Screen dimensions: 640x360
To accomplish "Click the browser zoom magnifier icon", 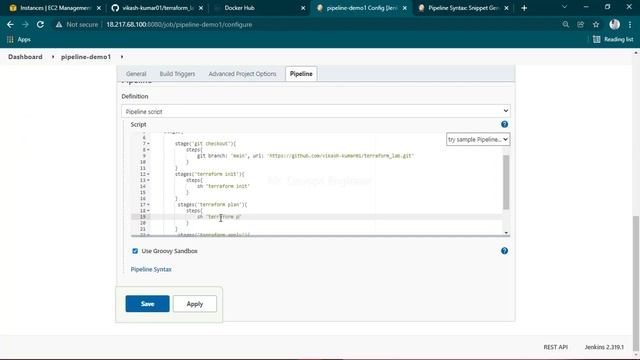I will point(565,24).
